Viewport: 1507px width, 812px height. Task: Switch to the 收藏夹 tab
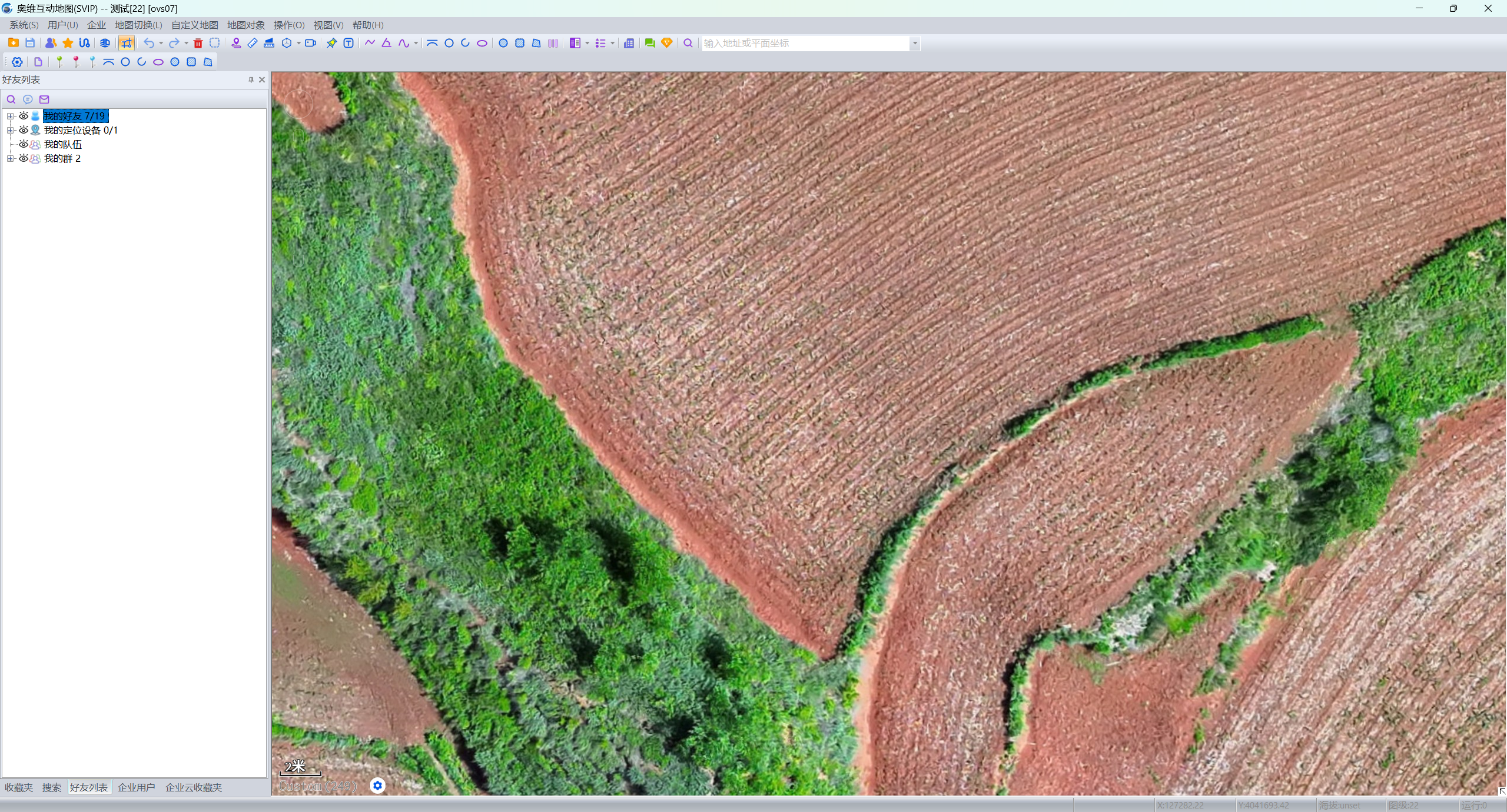(19, 787)
